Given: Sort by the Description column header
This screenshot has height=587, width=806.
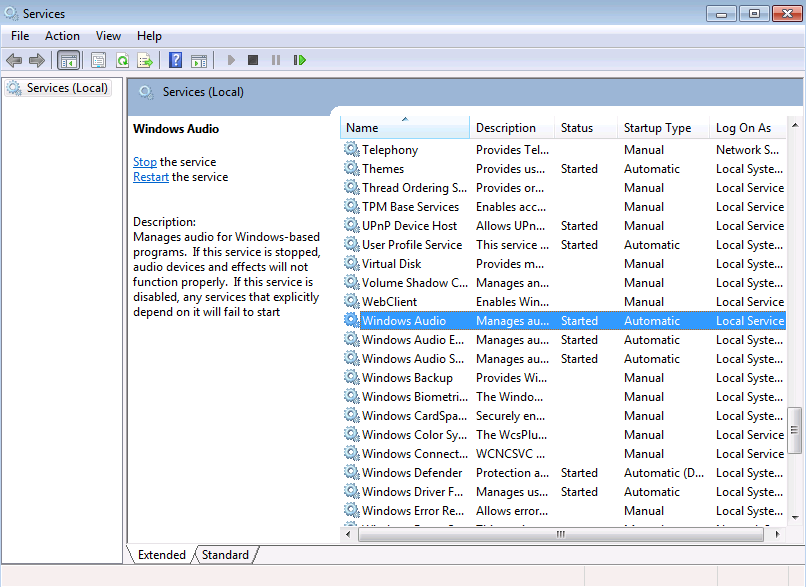Looking at the screenshot, I should [512, 127].
